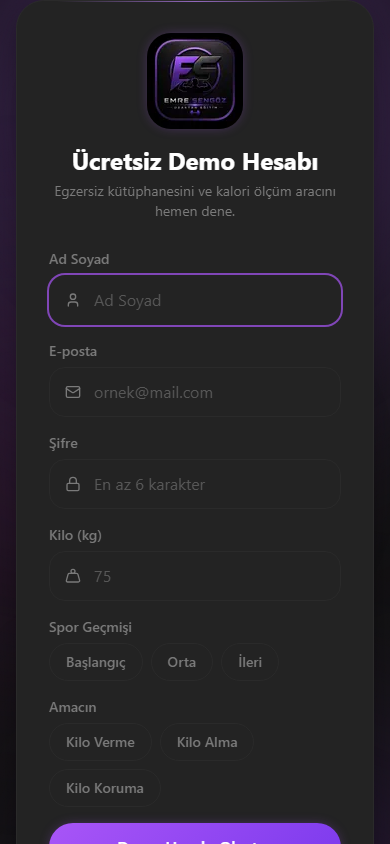Click the Şifre field label
The width and height of the screenshot is (390, 844).
(63, 444)
